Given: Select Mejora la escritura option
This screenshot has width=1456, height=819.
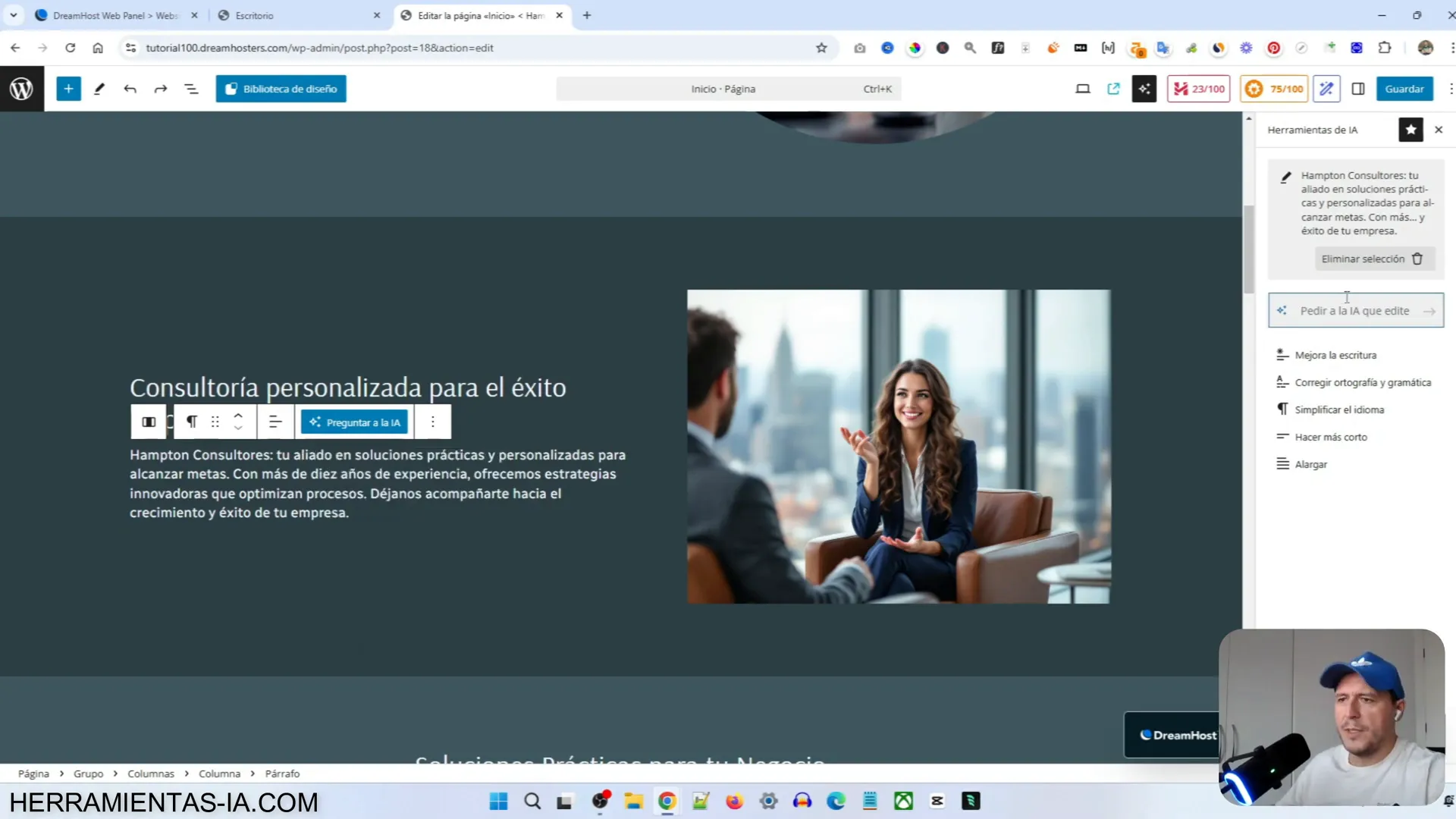Looking at the screenshot, I should (x=1335, y=355).
